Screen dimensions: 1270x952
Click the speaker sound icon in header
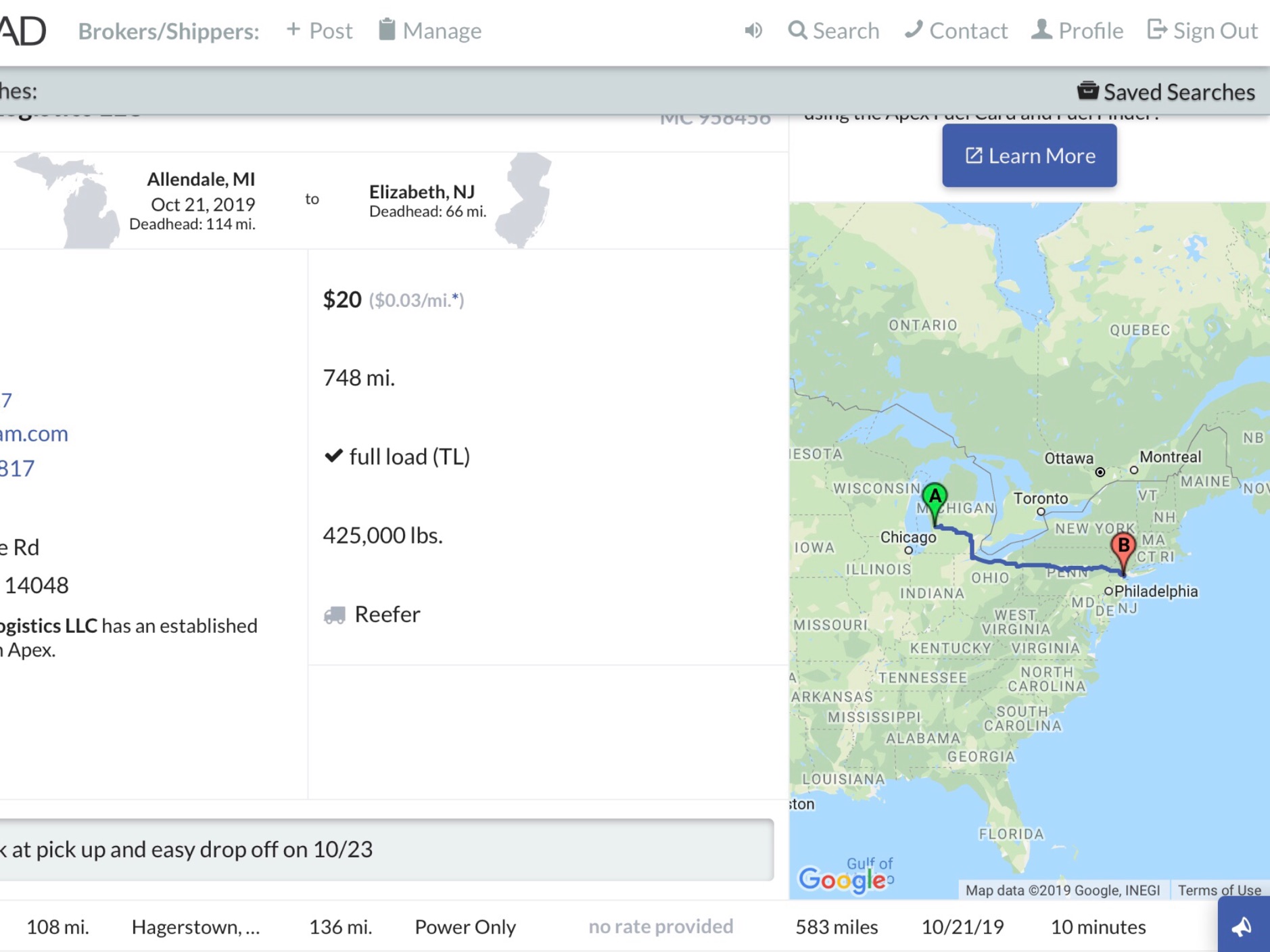(x=753, y=30)
